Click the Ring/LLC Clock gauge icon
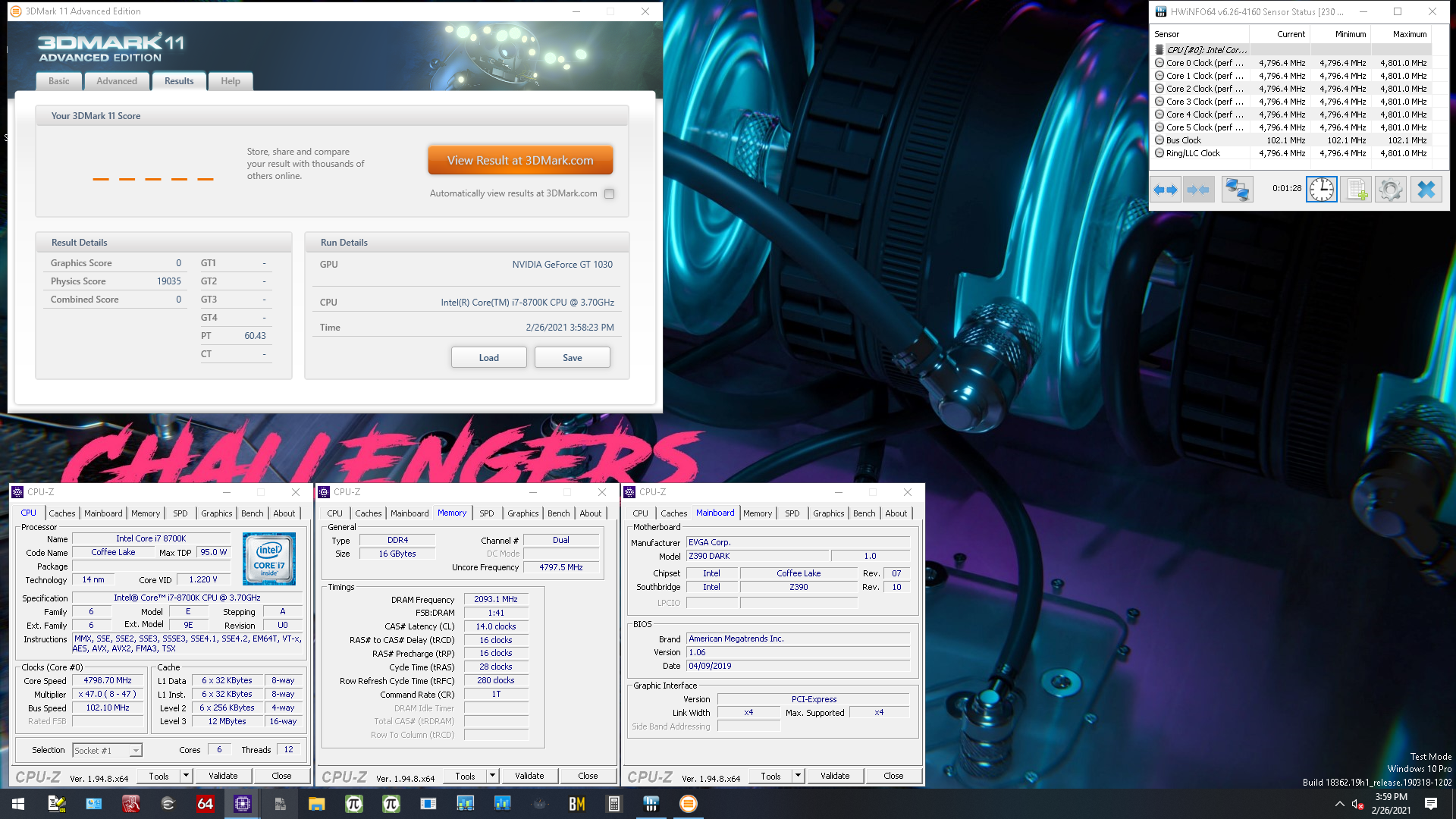The image size is (1456, 819). tap(1159, 153)
